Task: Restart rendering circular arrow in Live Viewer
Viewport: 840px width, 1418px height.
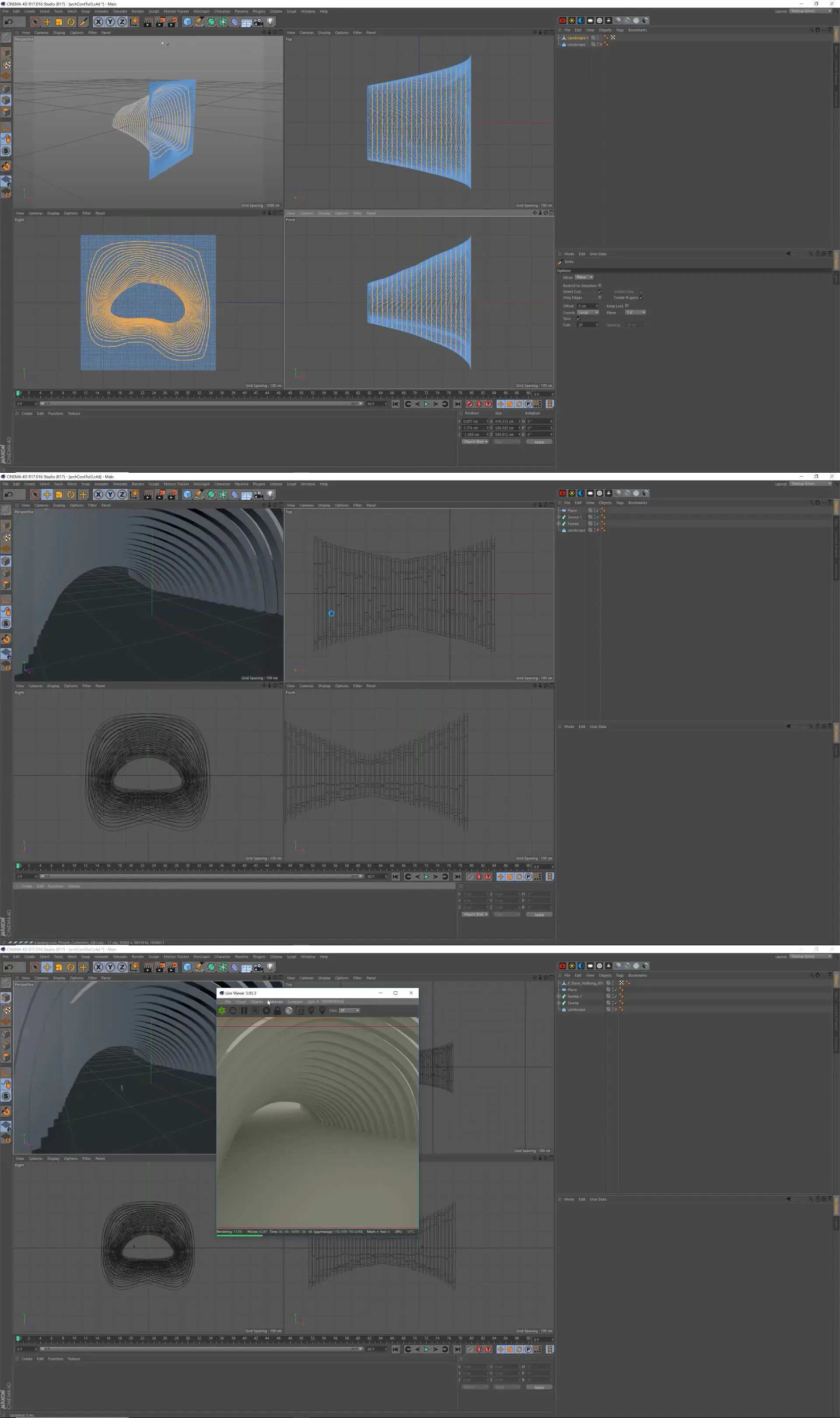Action: pyautogui.click(x=233, y=1011)
